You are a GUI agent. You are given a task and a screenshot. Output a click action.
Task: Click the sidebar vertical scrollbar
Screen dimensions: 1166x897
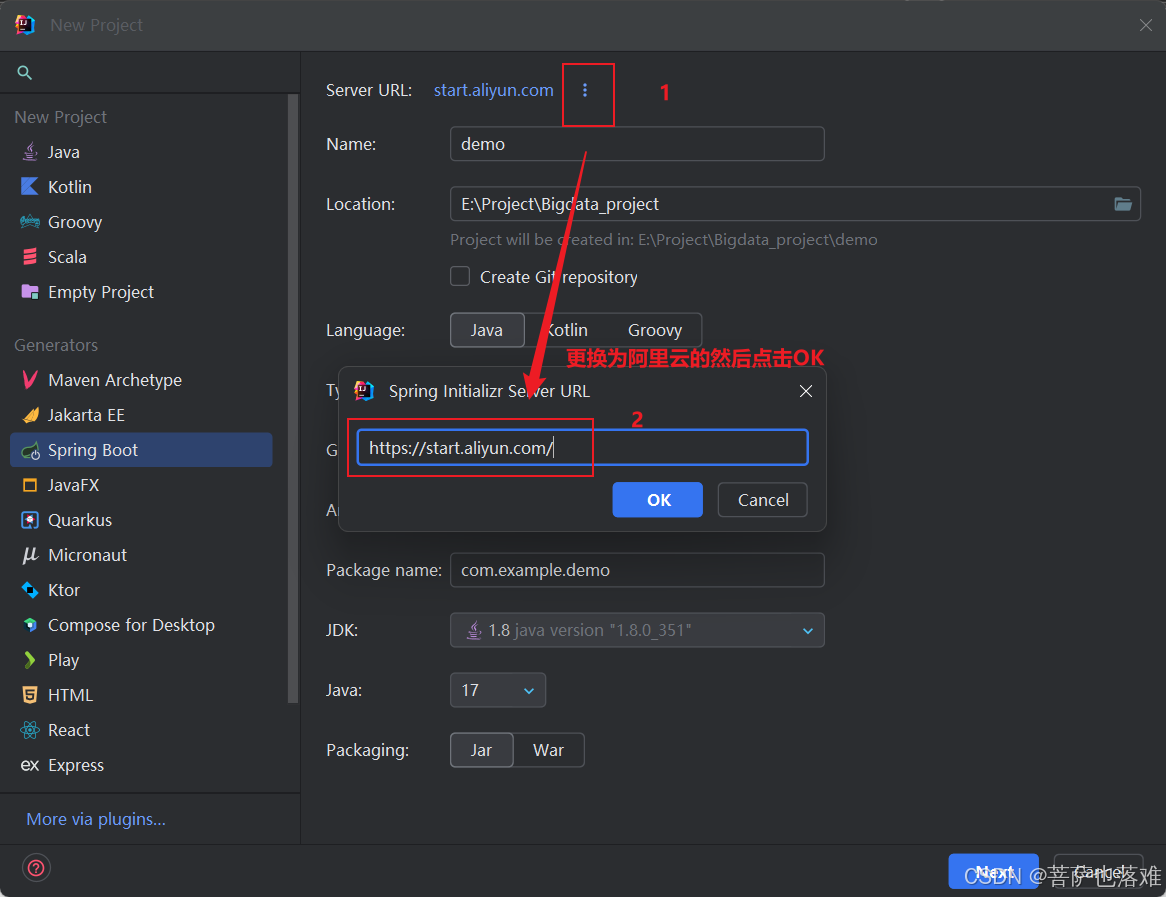pyautogui.click(x=293, y=398)
